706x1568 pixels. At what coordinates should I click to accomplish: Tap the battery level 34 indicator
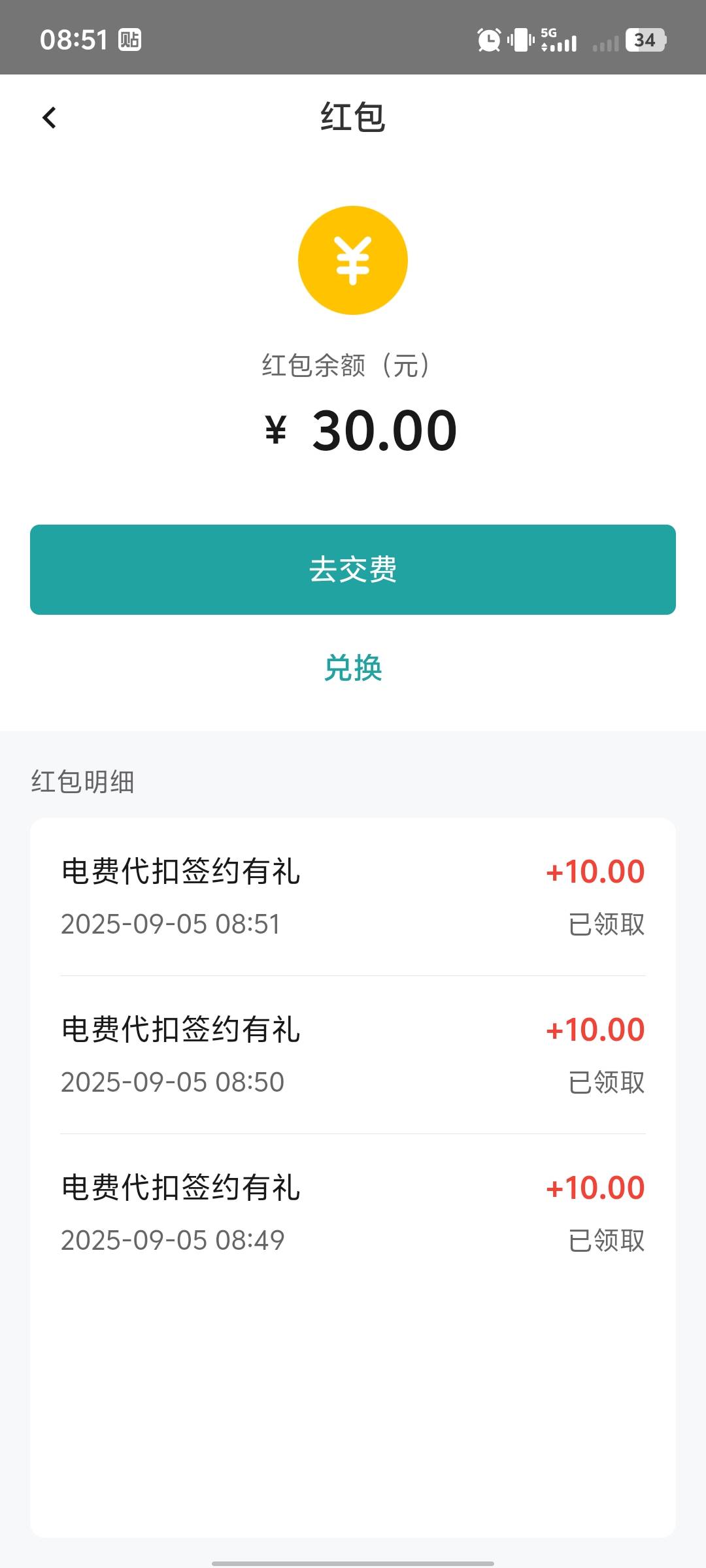pos(646,40)
